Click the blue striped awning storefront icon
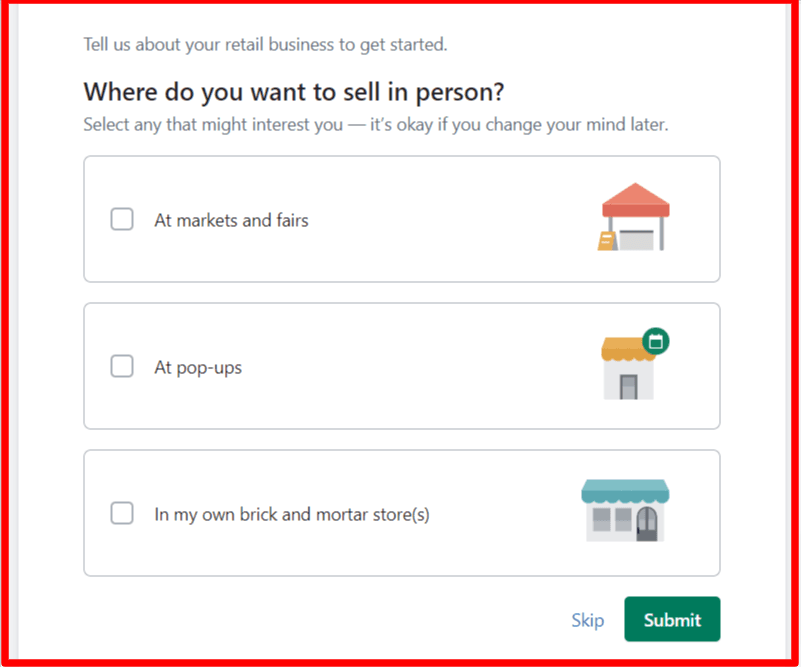This screenshot has width=801, height=667. tap(624, 492)
